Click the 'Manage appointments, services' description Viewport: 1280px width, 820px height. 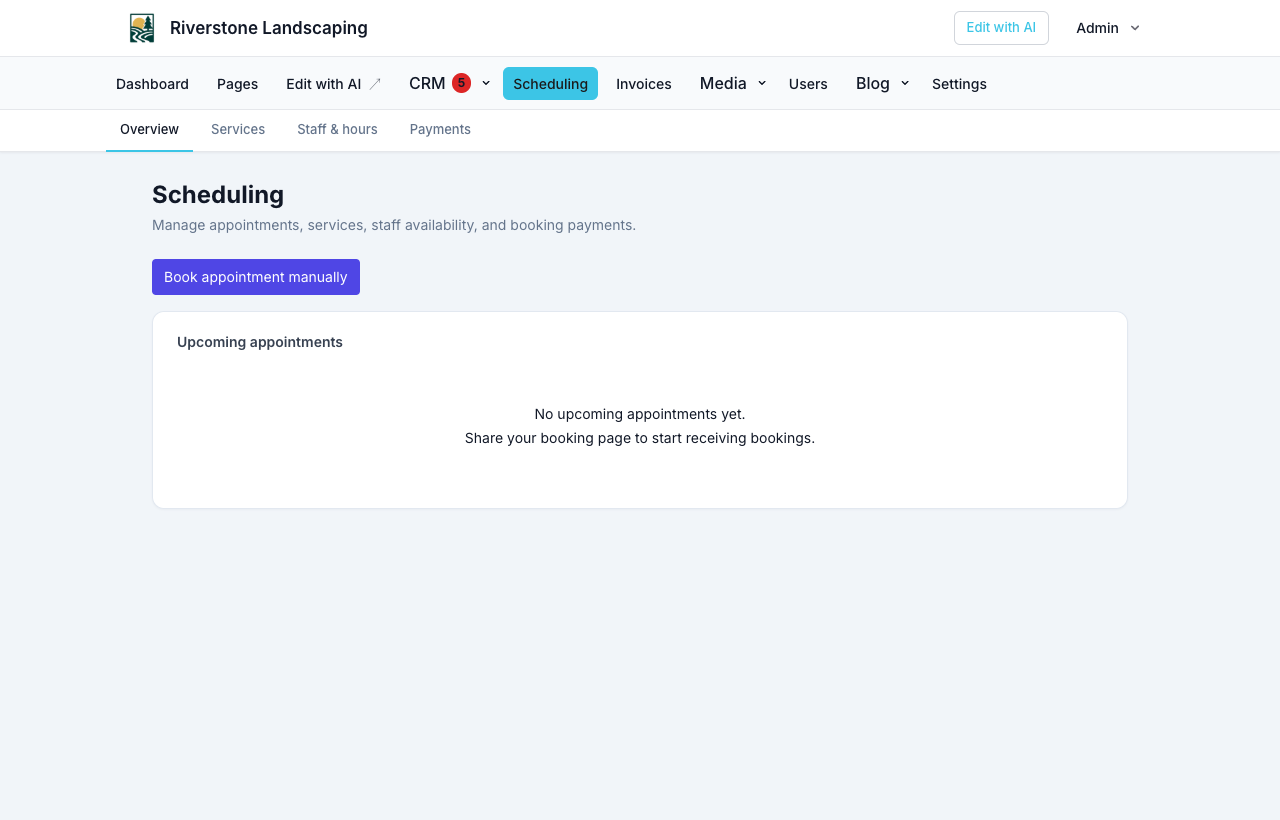394,225
